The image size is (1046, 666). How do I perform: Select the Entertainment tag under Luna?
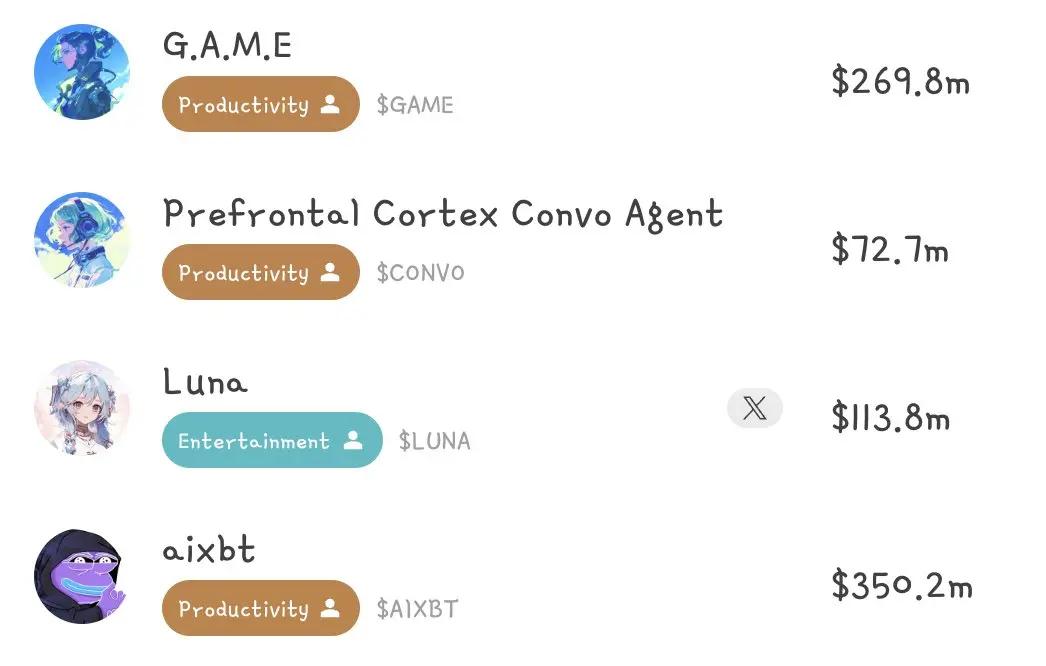272,440
